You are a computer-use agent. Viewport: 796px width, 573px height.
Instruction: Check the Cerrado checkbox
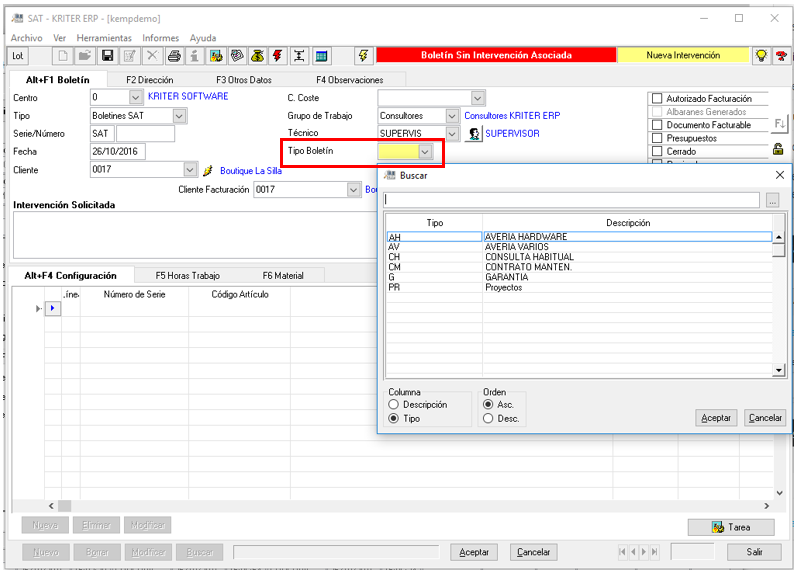(657, 151)
